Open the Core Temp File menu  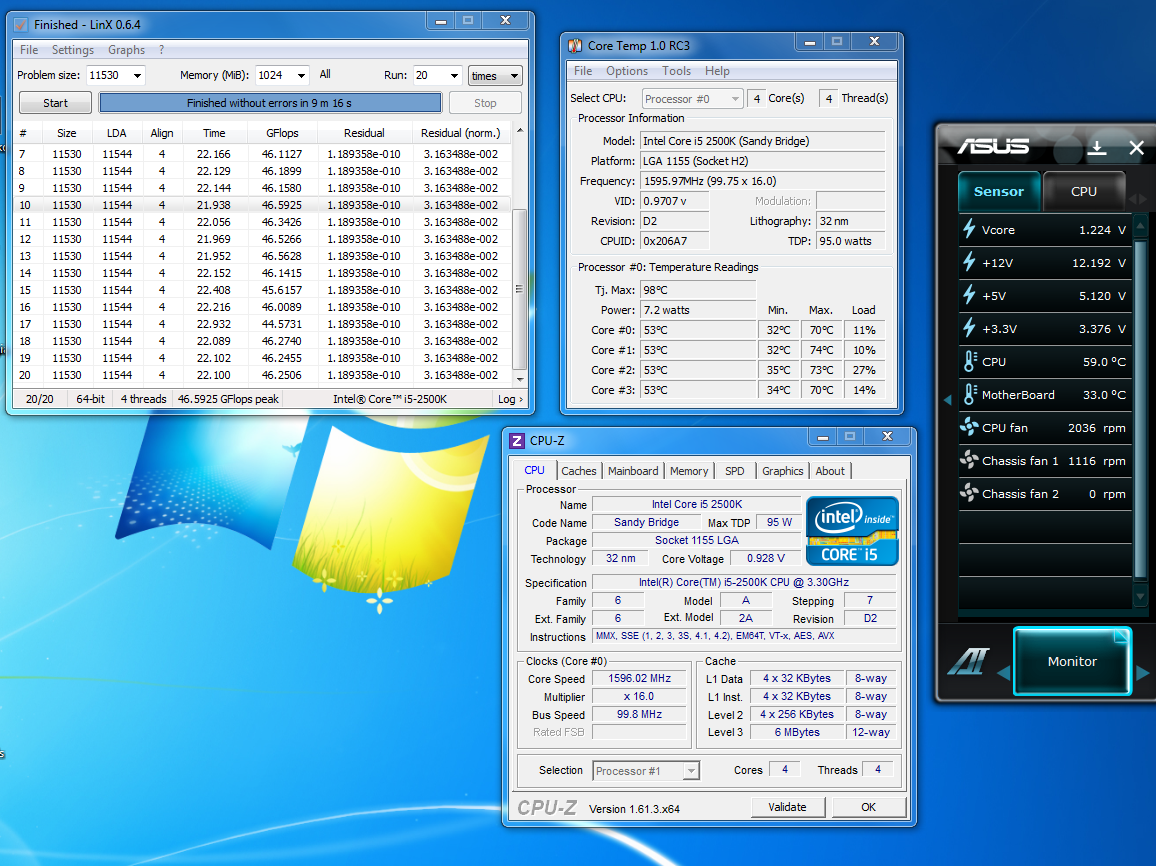pos(582,71)
